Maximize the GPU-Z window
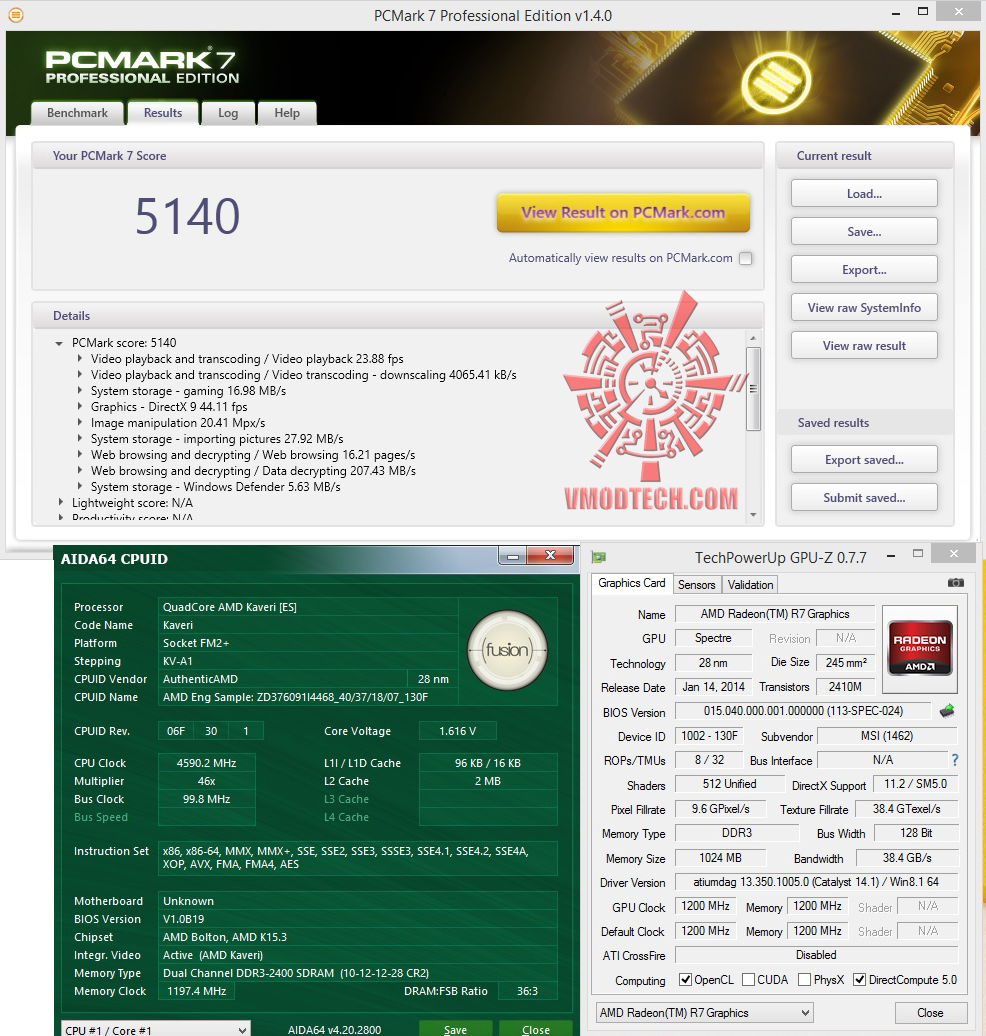 pyautogui.click(x=918, y=554)
